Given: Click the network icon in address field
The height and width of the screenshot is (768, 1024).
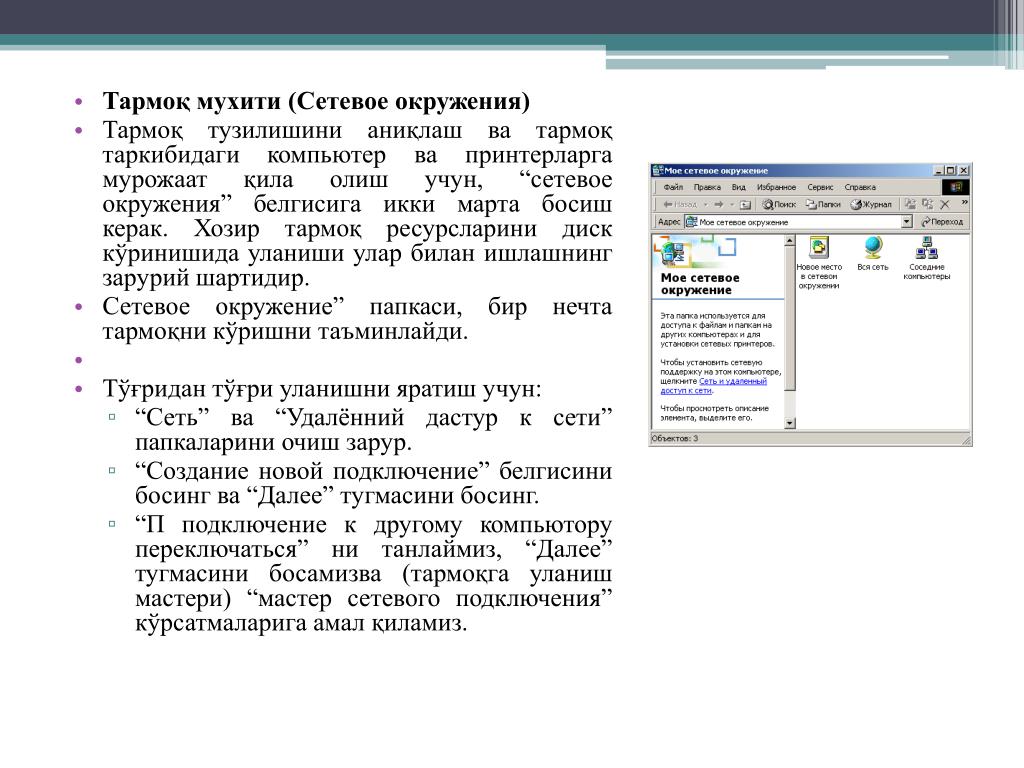Looking at the screenshot, I should 692,222.
